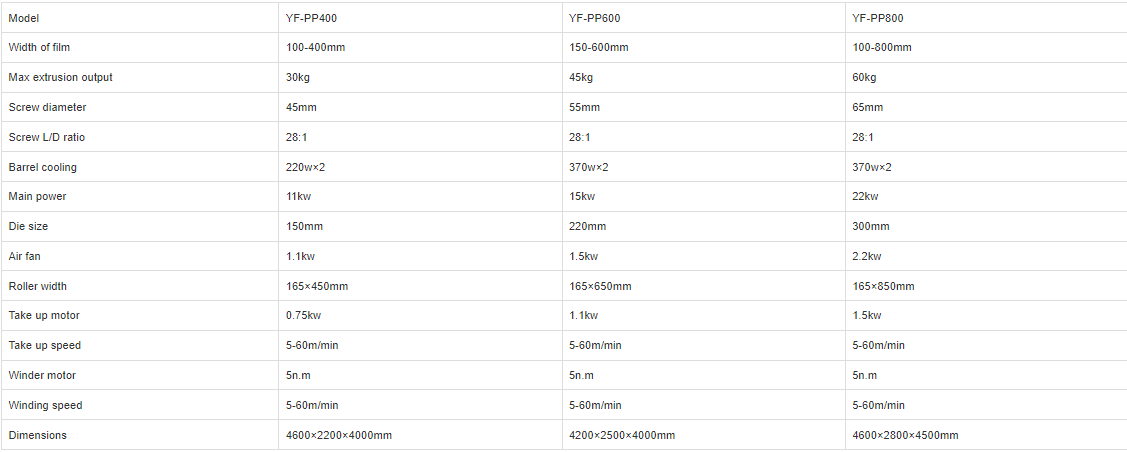Select the 165×850mm roller width value
Image resolution: width=1127 pixels, height=452 pixels.
coord(883,287)
